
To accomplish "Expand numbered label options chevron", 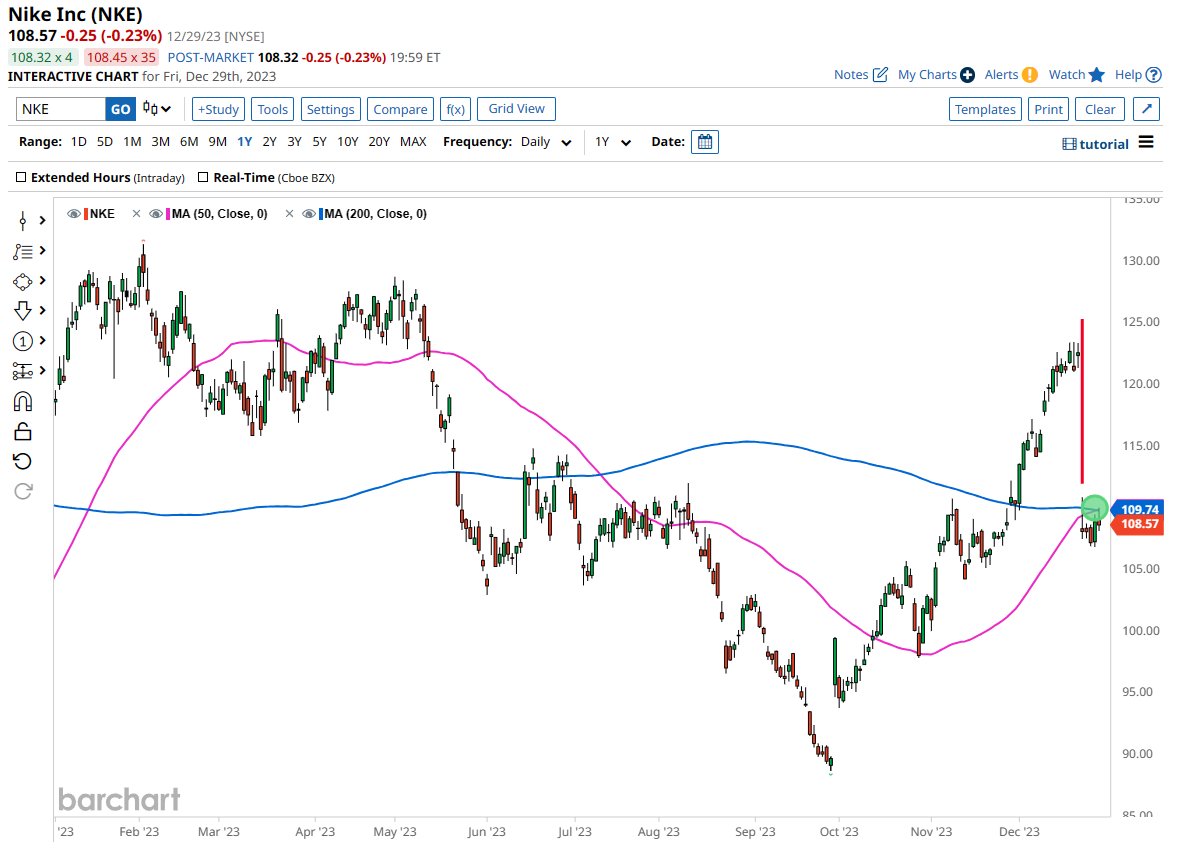I will [43, 341].
